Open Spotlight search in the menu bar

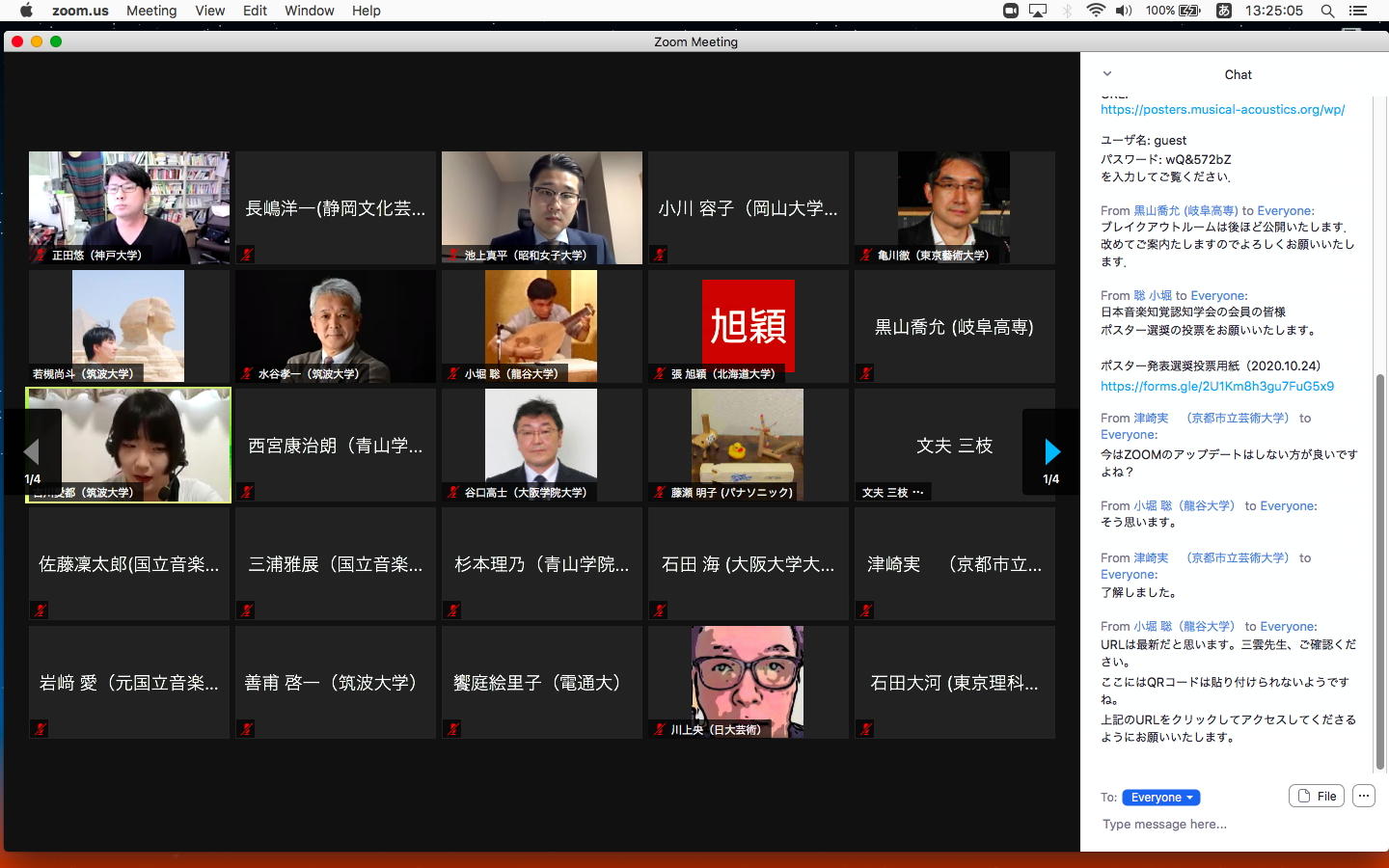tap(1327, 11)
